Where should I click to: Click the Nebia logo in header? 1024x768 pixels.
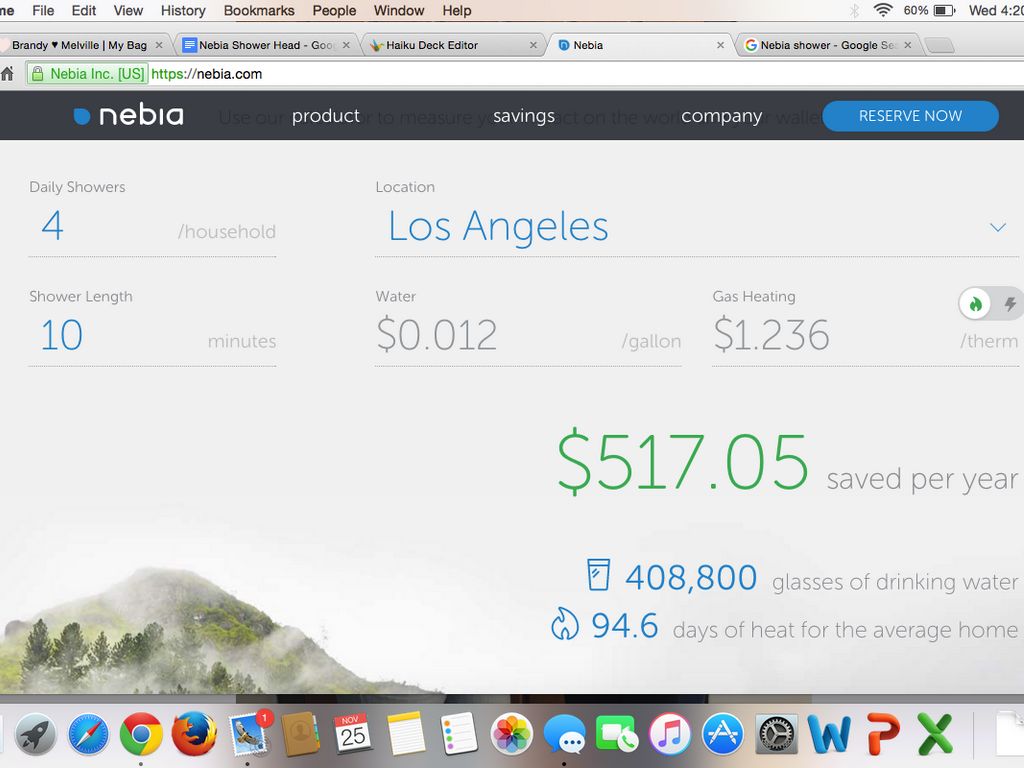(x=128, y=116)
